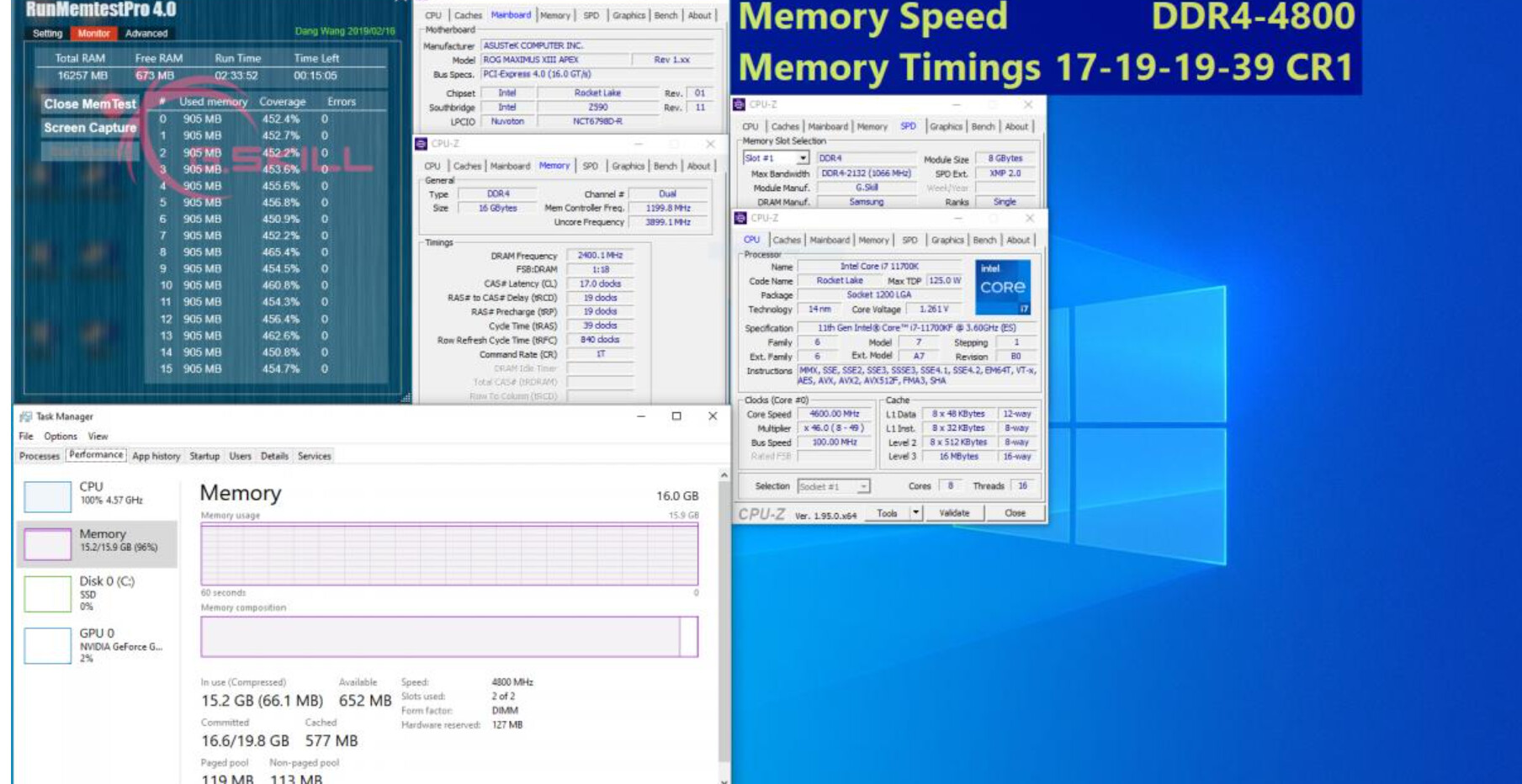
Task: Select the CPU graph thumbnail in Task Manager
Action: pyautogui.click(x=47, y=496)
